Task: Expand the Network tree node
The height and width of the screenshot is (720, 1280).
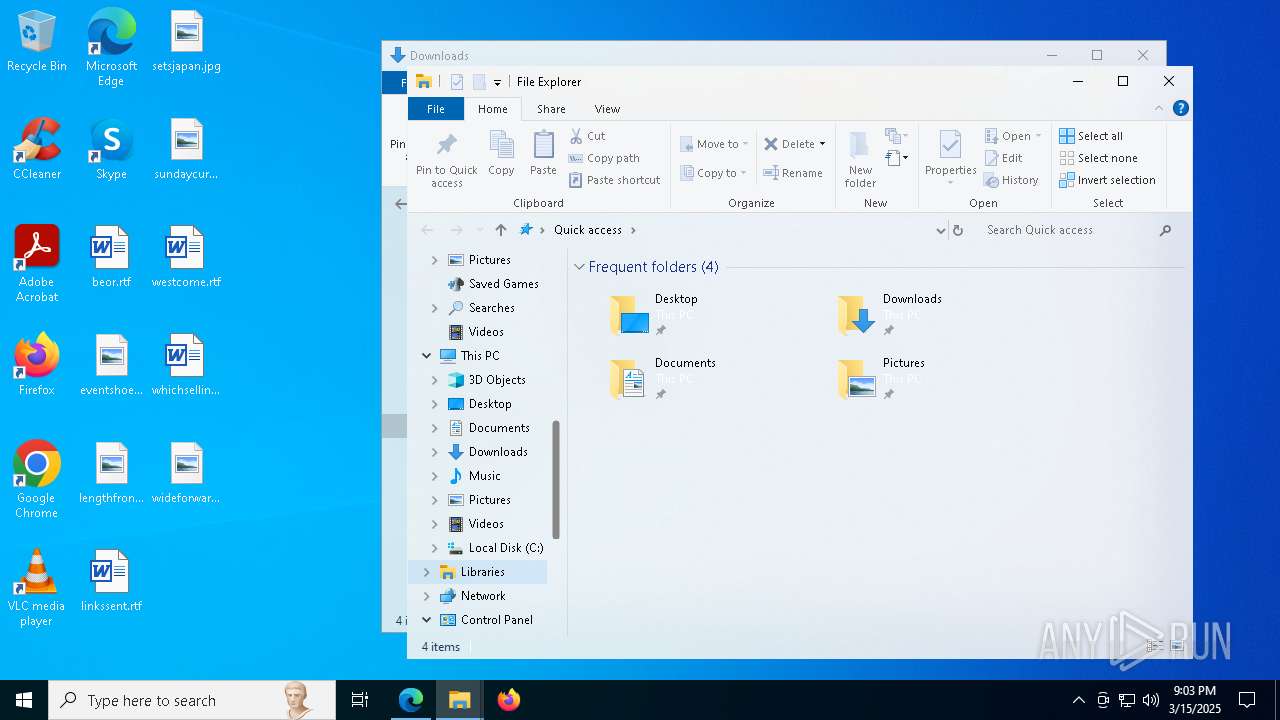Action: (x=427, y=596)
